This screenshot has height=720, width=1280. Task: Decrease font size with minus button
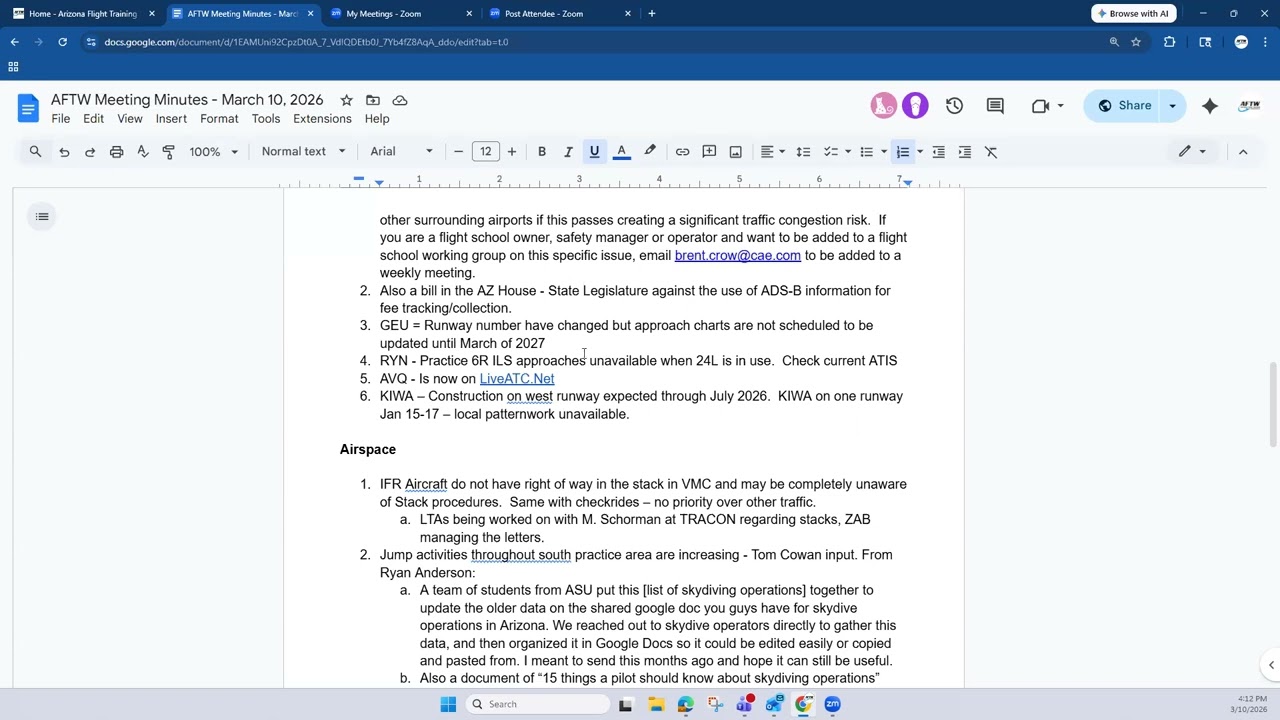[458, 152]
